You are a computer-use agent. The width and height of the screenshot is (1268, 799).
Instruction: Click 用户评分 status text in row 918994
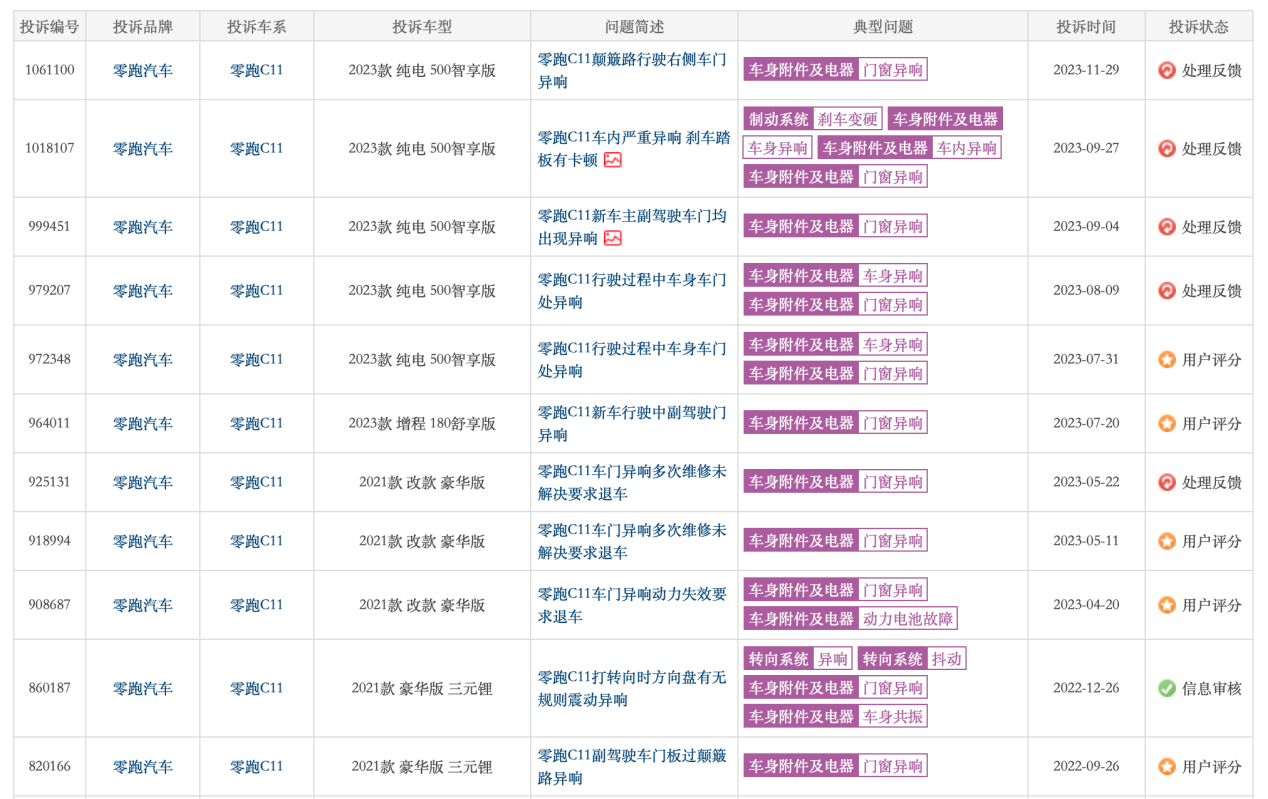[1212, 541]
